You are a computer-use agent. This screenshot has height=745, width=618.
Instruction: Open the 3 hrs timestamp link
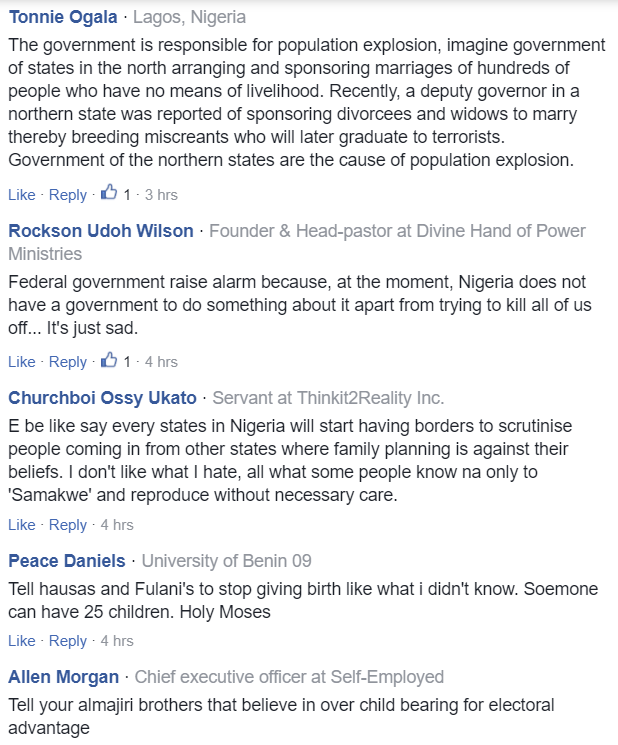tap(161, 194)
